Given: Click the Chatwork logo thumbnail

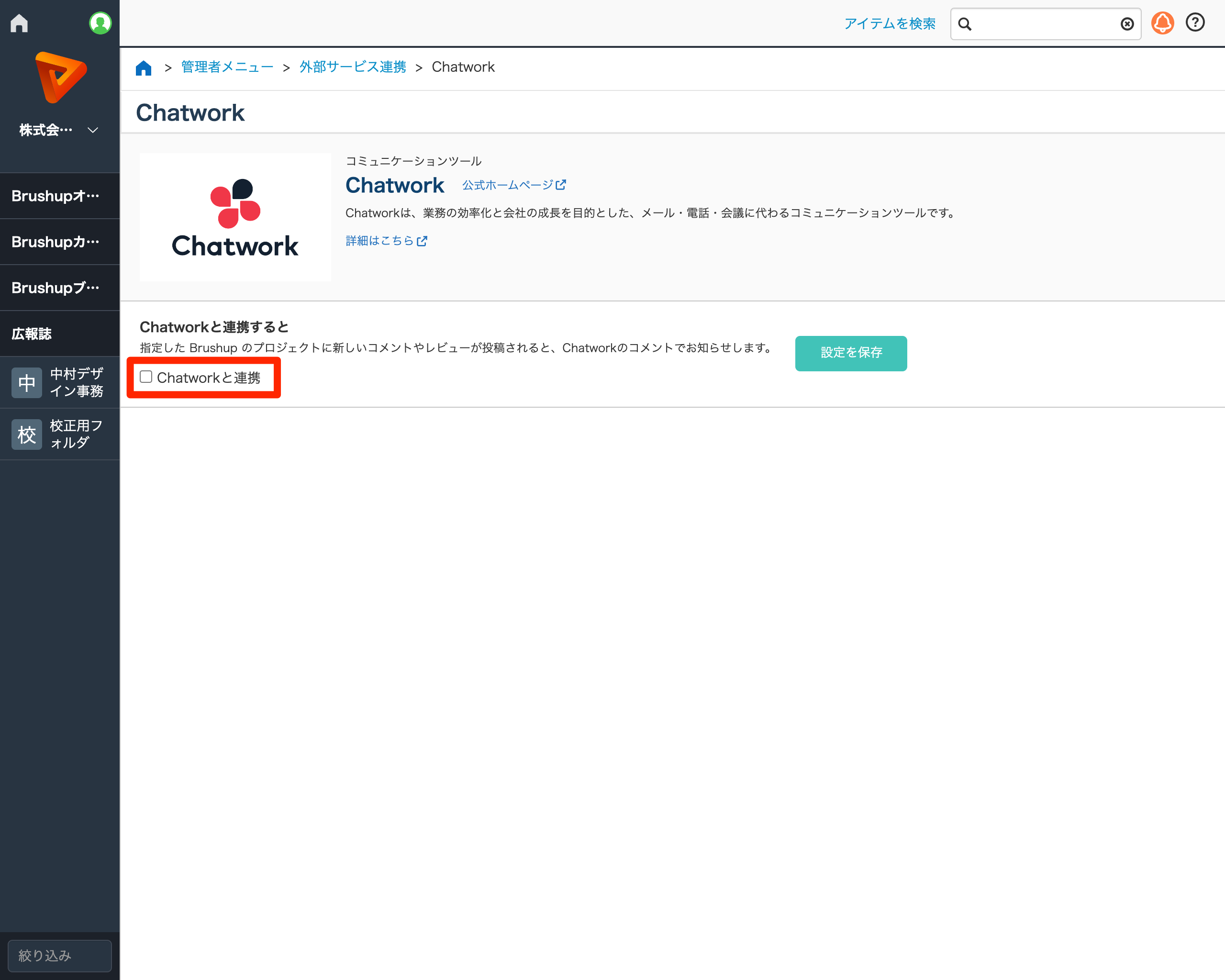Looking at the screenshot, I should [235, 217].
